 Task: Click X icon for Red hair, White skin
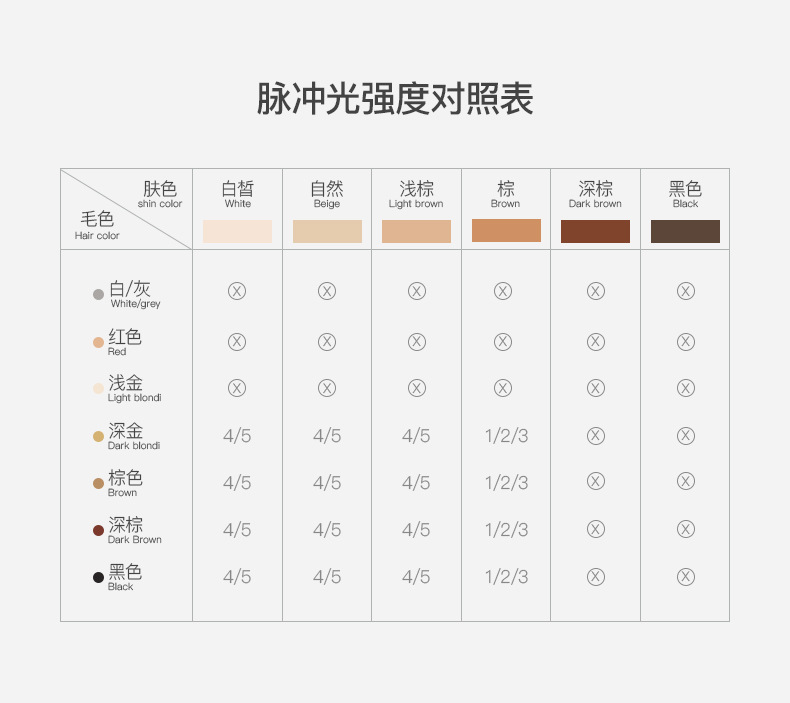237,342
